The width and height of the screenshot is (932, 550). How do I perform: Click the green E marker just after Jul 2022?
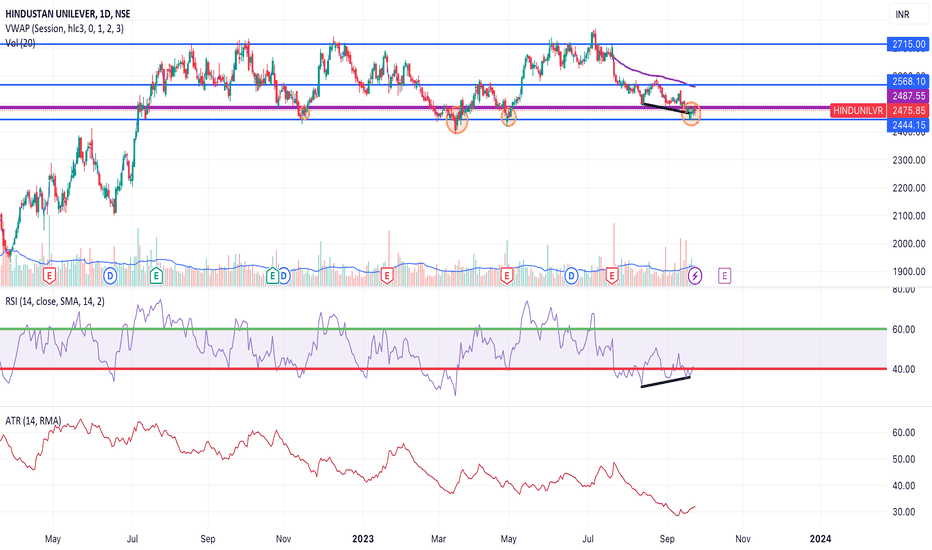point(156,275)
